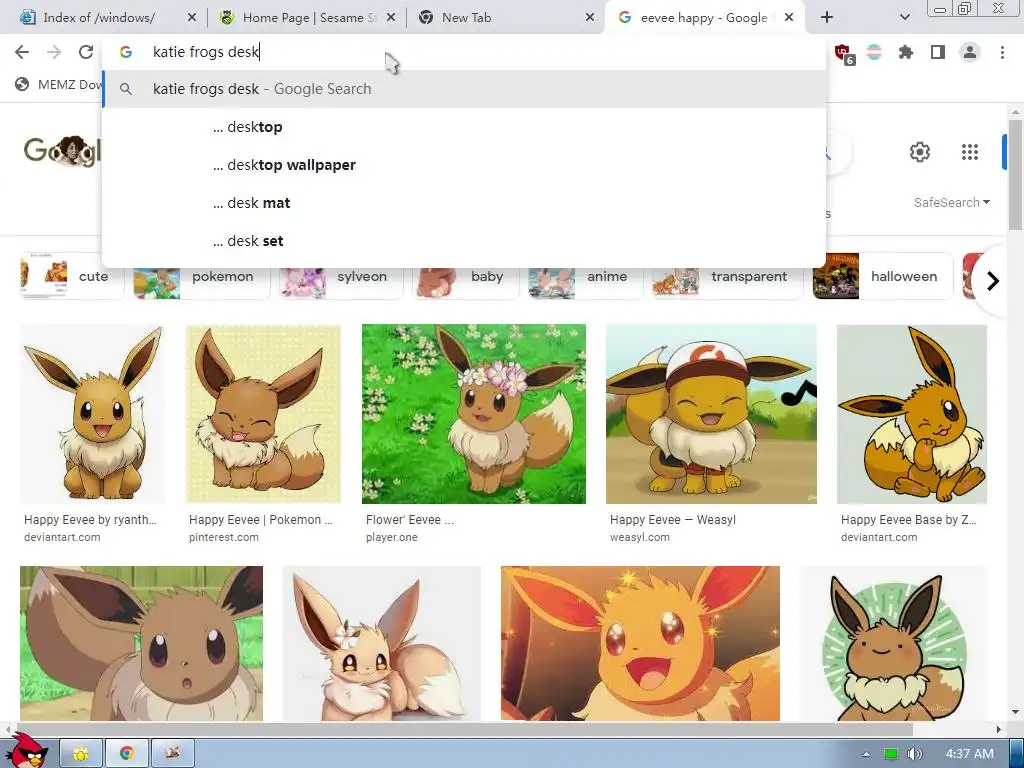This screenshot has height=768, width=1024.
Task: Open the Google apps grid
Action: pyautogui.click(x=970, y=152)
